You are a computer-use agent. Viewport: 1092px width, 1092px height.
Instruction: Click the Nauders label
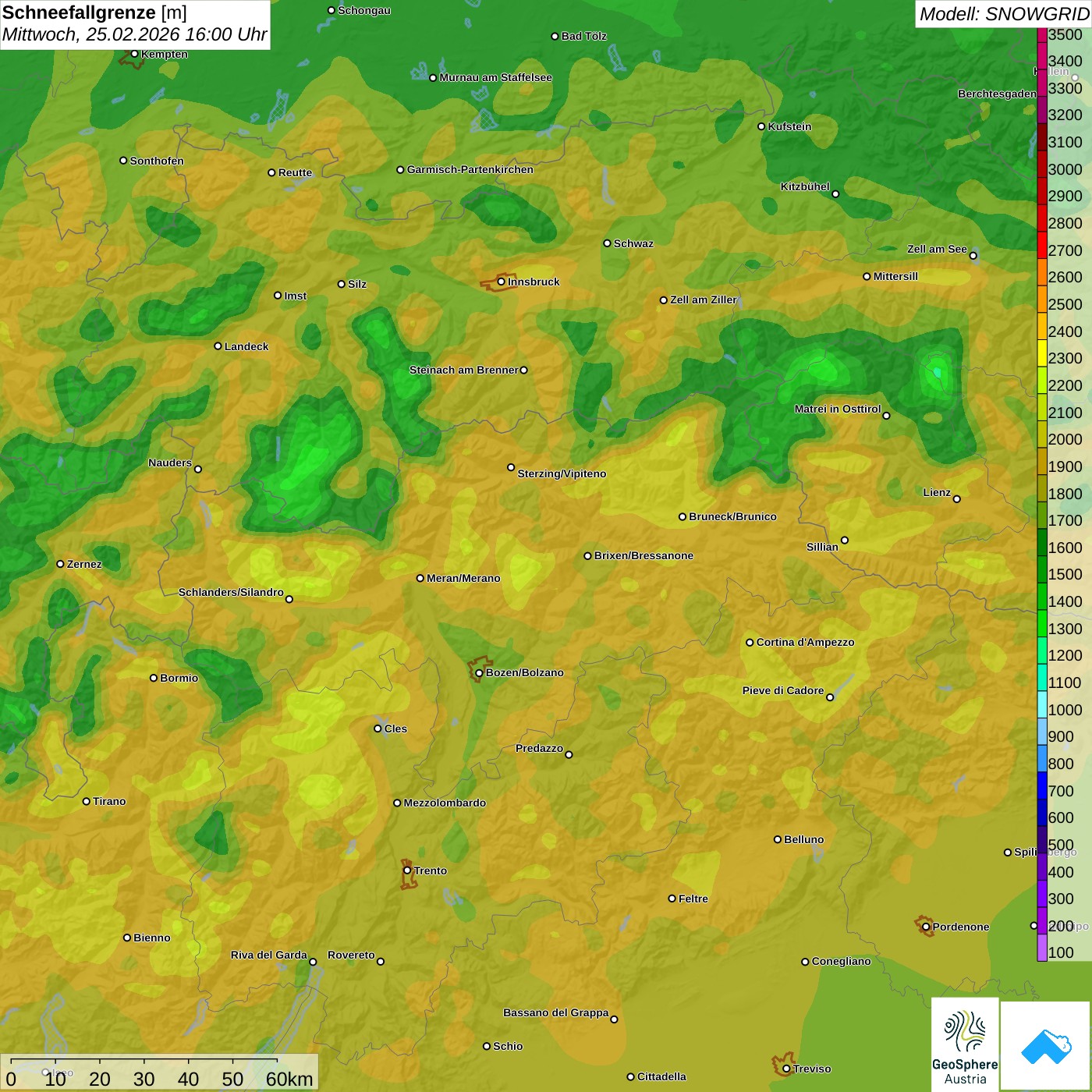tap(170, 463)
